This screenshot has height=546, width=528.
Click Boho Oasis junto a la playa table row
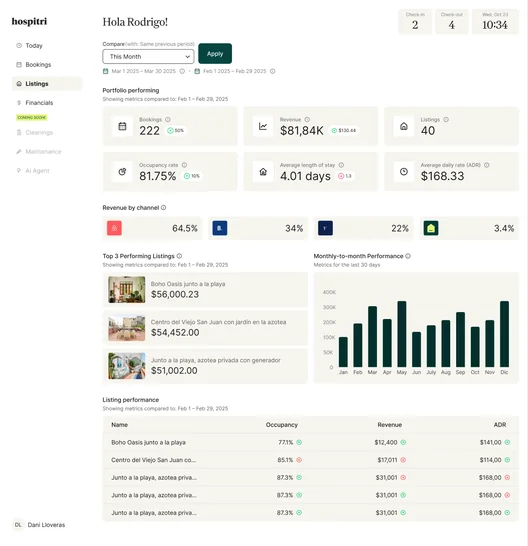[x=311, y=443]
